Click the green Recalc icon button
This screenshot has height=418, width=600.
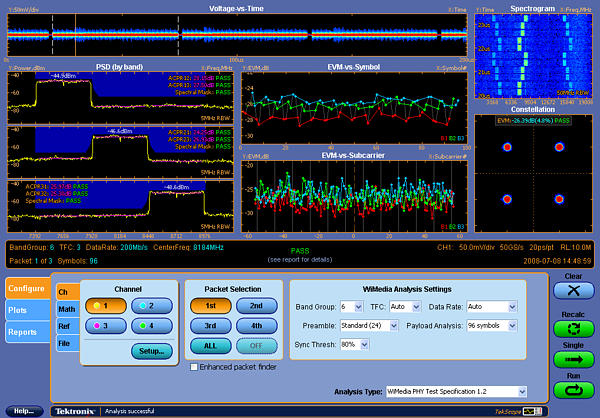[x=572, y=328]
